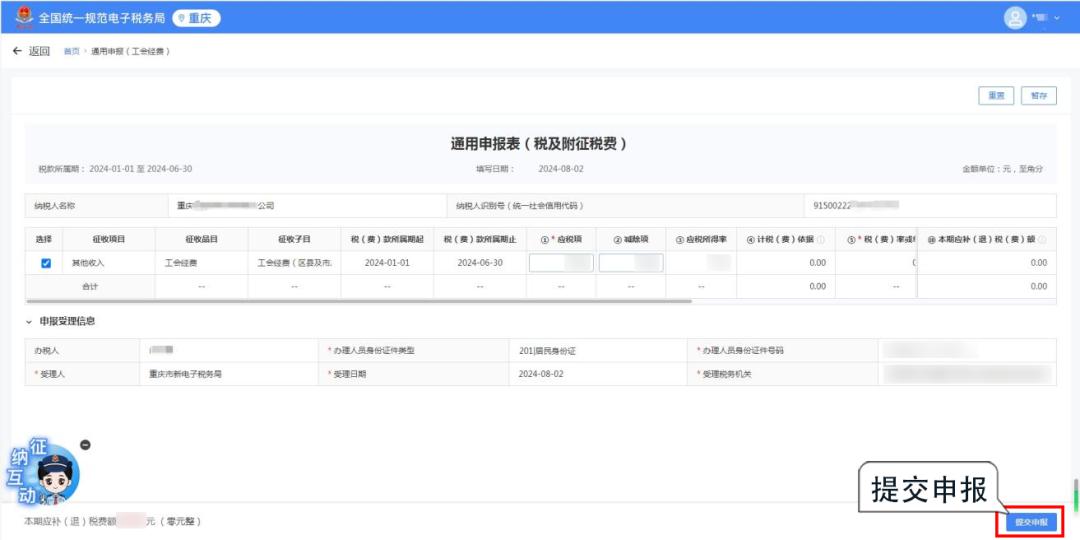The image size is (1080, 540).
Task: Select 通用申报（工会经费）breadcrumb item
Action: [130, 52]
